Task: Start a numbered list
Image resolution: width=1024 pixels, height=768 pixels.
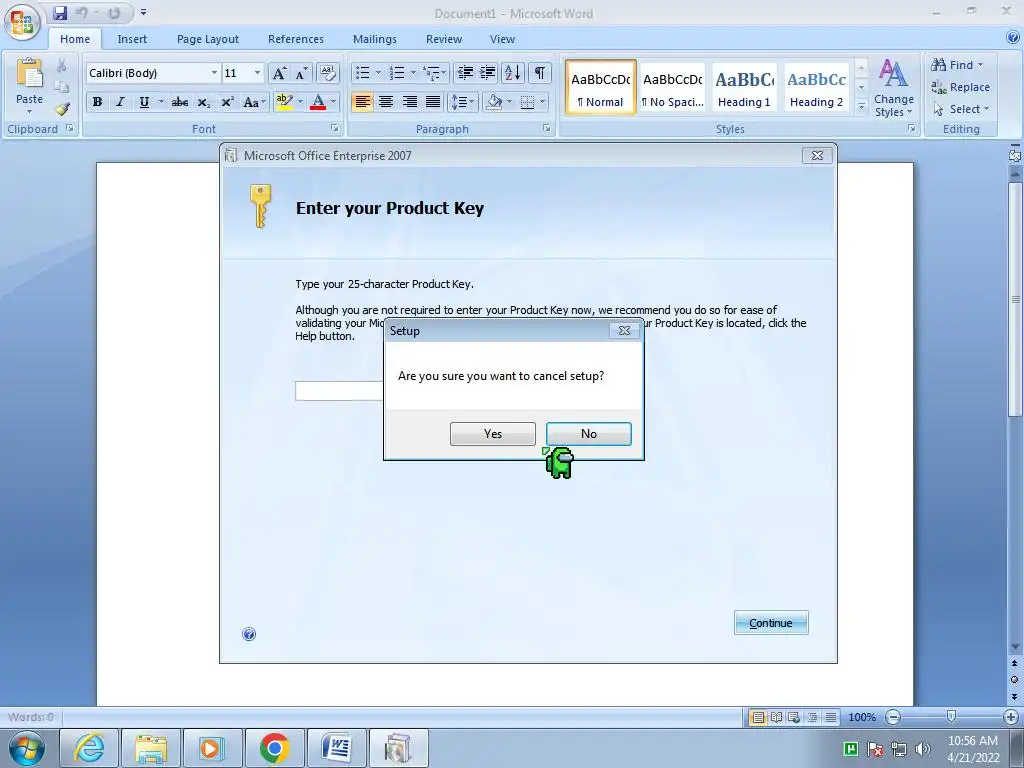Action: (x=397, y=73)
